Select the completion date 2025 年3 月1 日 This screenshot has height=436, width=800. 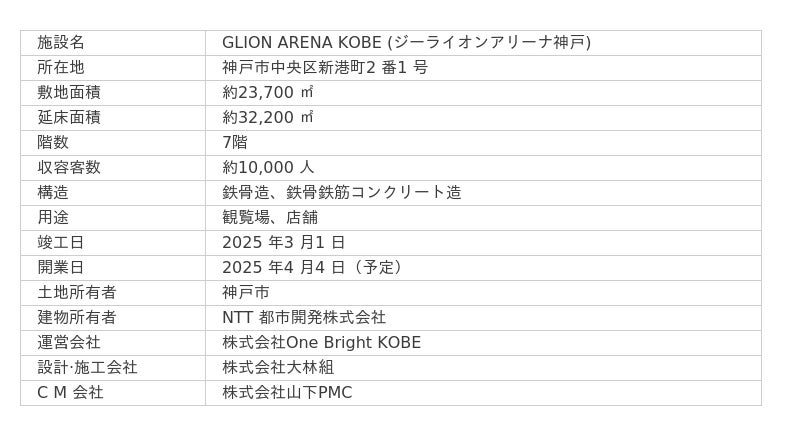(x=284, y=242)
